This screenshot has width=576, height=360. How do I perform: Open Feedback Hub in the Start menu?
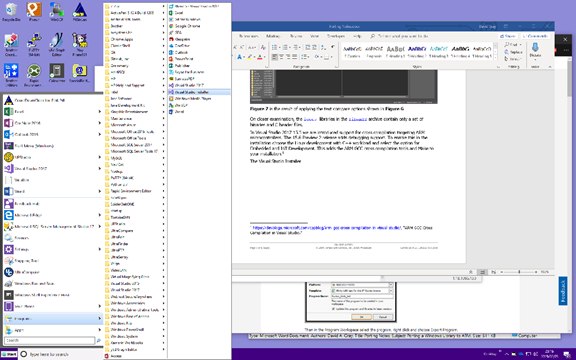pos(53,204)
